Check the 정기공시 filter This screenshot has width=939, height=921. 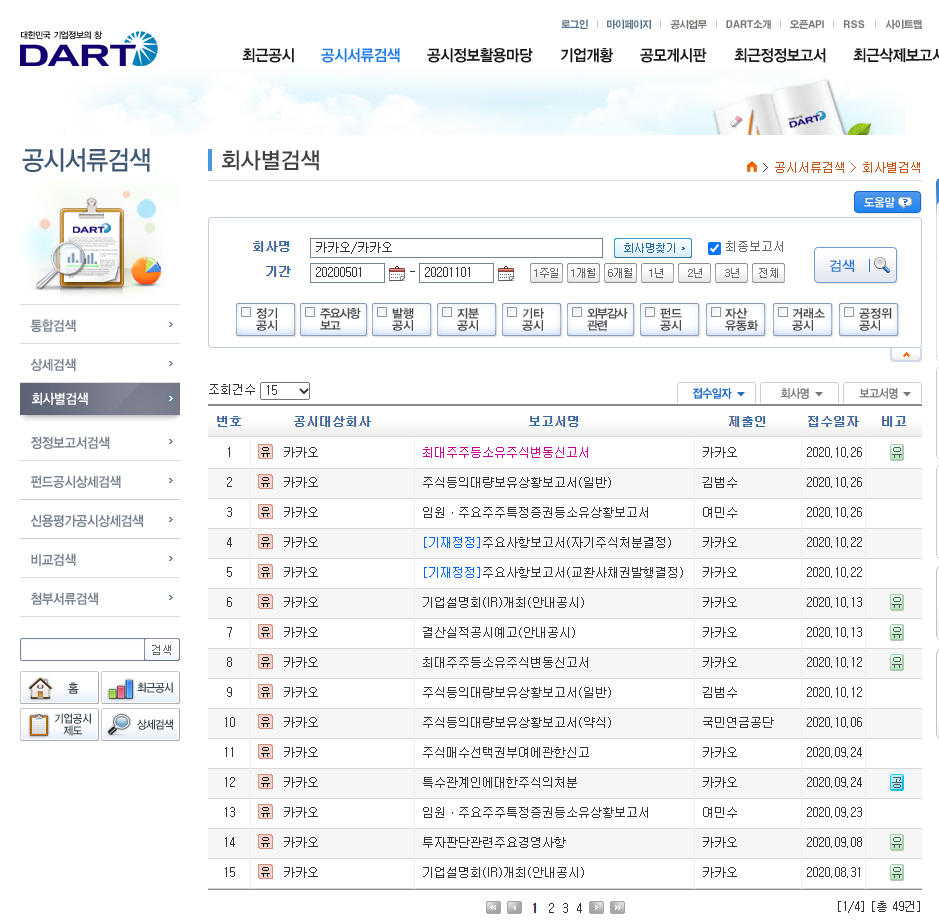click(246, 312)
